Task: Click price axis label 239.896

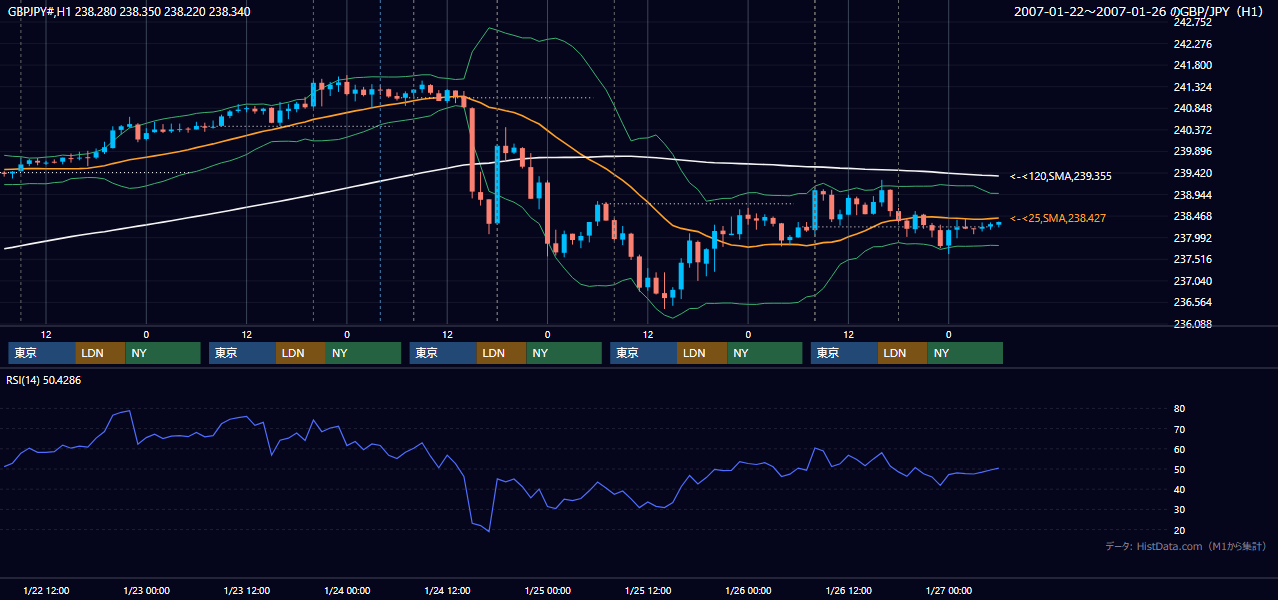Action: pyautogui.click(x=1193, y=151)
